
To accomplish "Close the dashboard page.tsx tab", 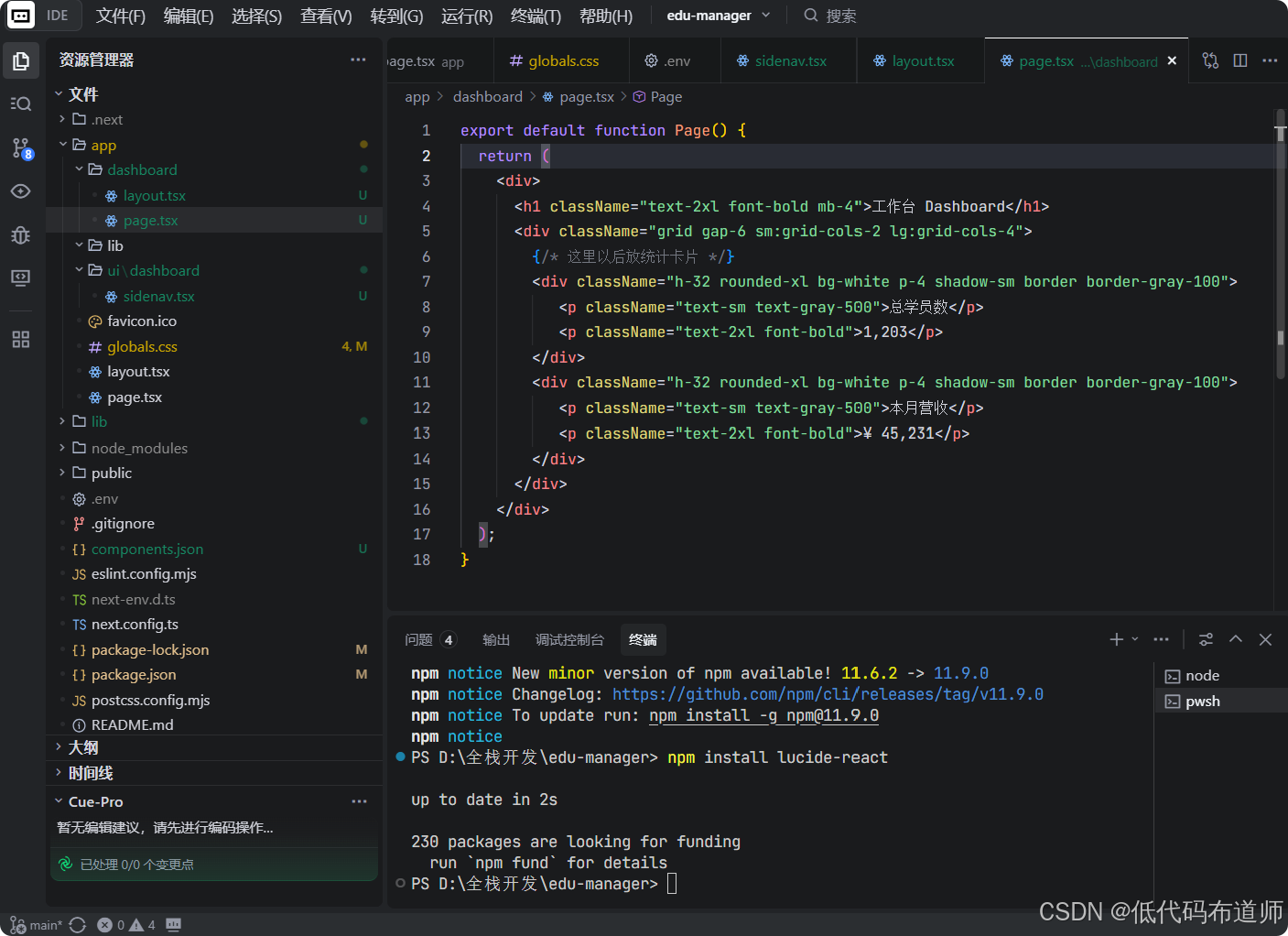I will click(1172, 60).
